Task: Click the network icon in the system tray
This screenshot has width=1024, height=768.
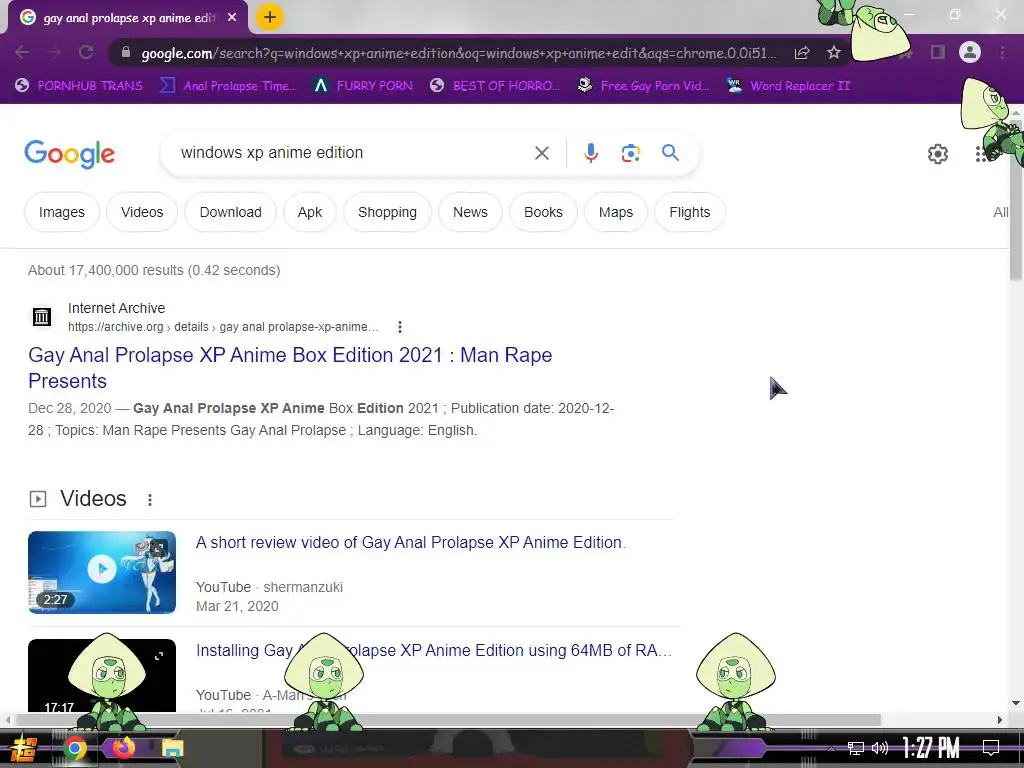Action: 856,748
